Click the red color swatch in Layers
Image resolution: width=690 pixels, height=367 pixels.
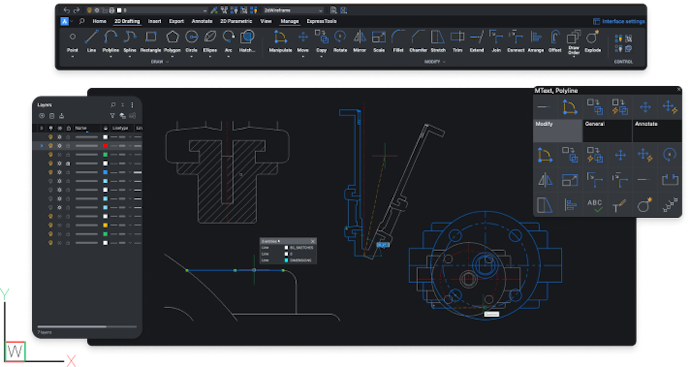click(x=105, y=146)
